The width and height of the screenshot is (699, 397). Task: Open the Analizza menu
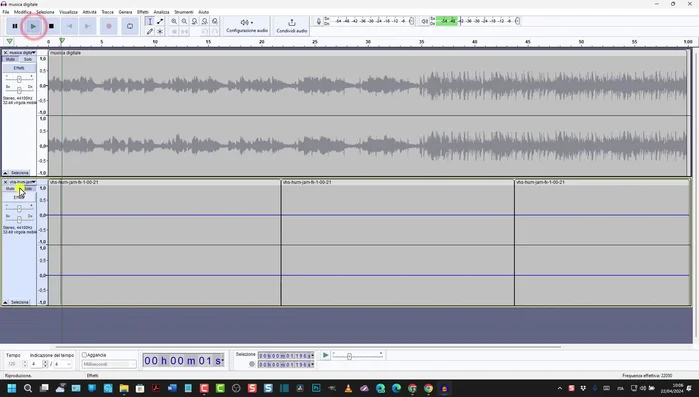(x=161, y=12)
